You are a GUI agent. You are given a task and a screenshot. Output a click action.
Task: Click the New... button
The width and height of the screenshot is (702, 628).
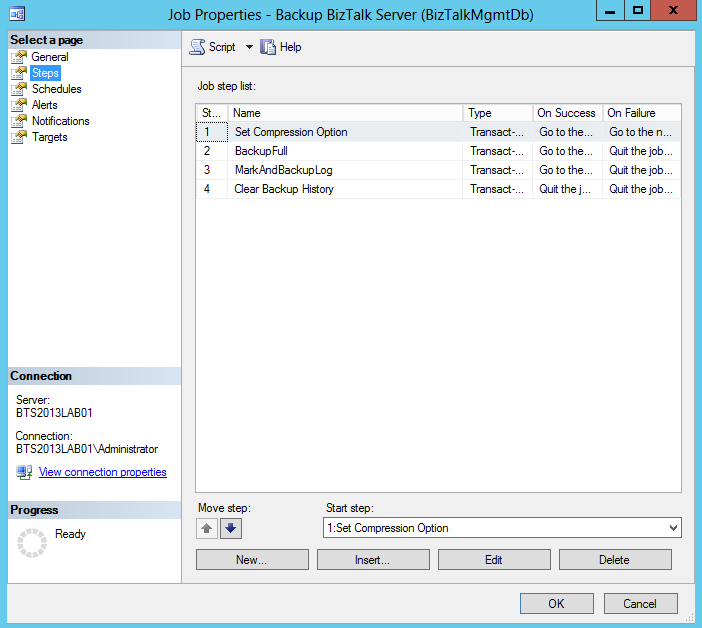click(252, 560)
